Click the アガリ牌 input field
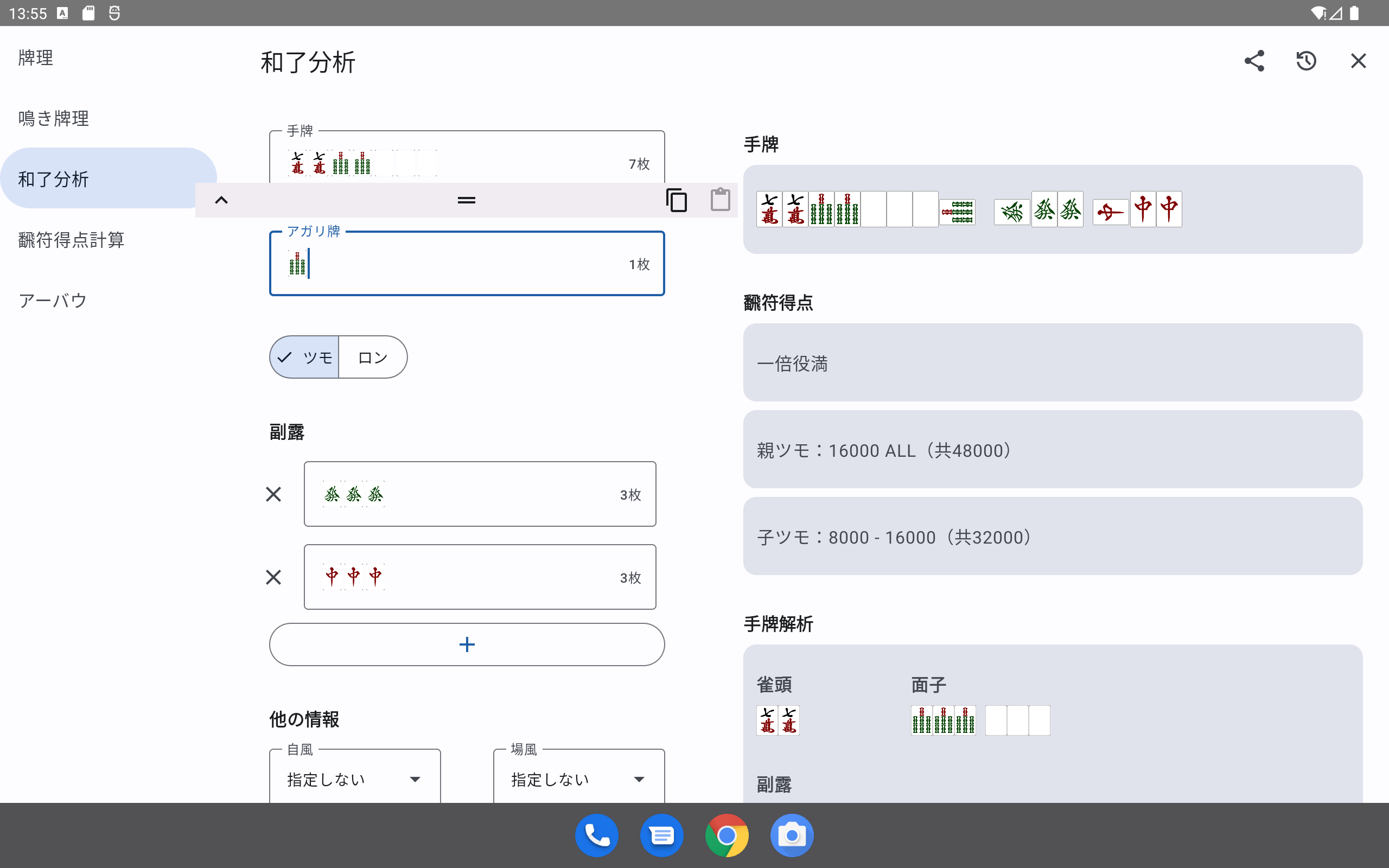 point(467,264)
